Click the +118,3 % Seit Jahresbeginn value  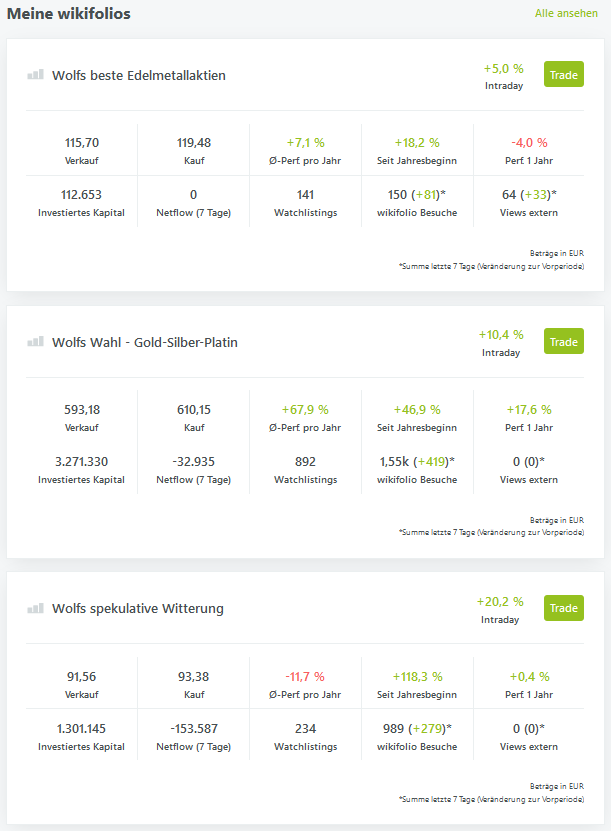[x=417, y=676]
